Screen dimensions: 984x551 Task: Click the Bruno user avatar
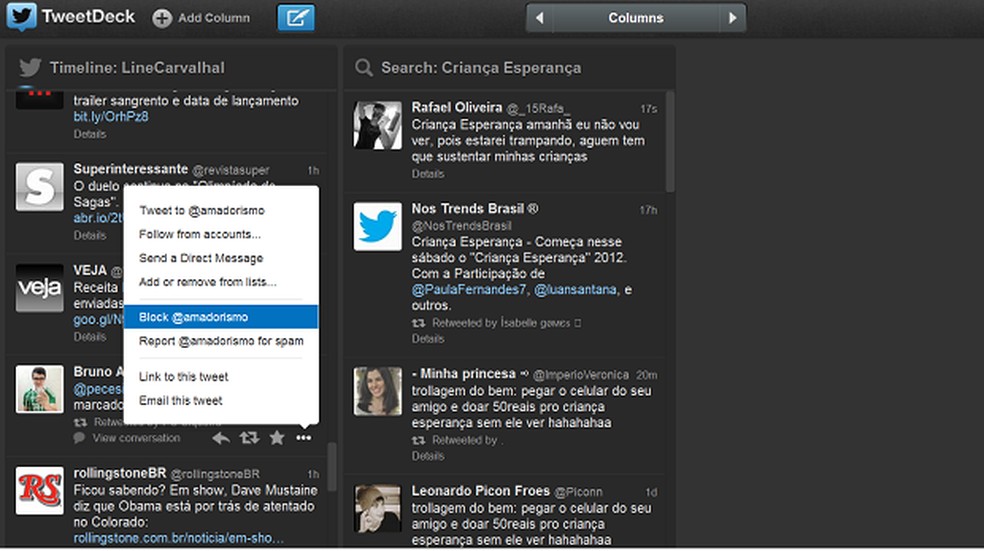40,389
